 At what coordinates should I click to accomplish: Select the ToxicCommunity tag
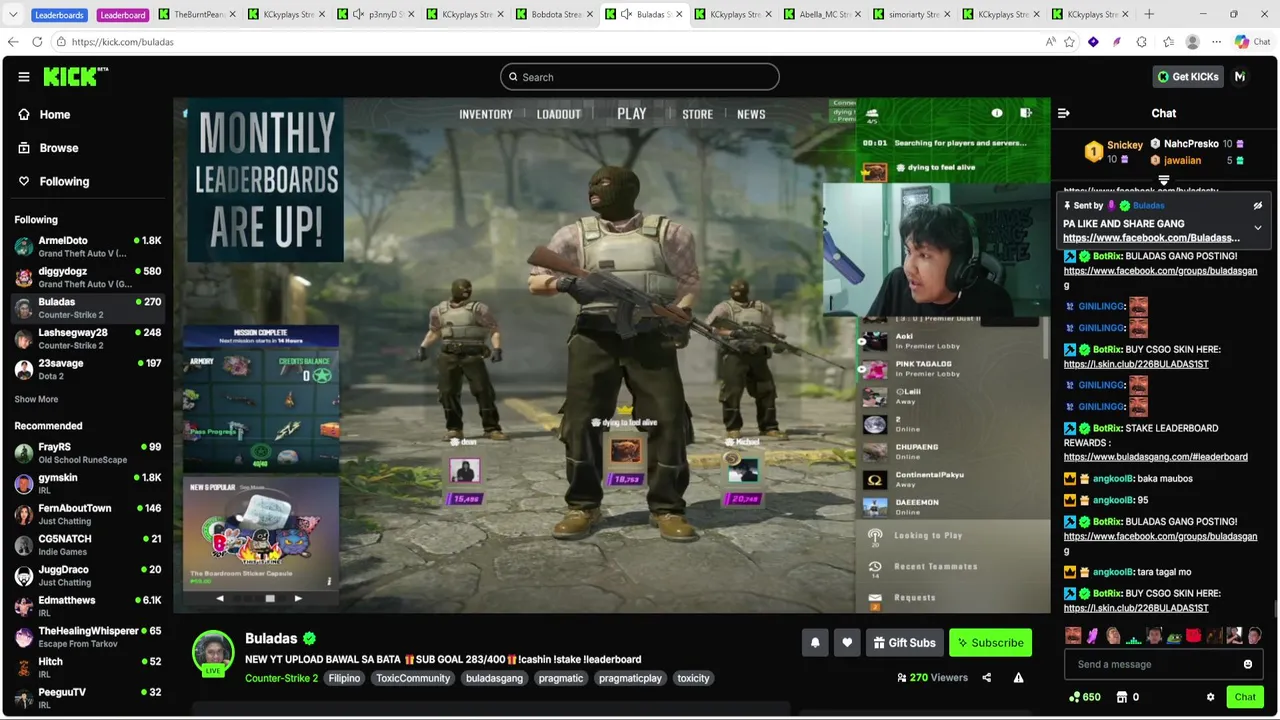(x=413, y=678)
